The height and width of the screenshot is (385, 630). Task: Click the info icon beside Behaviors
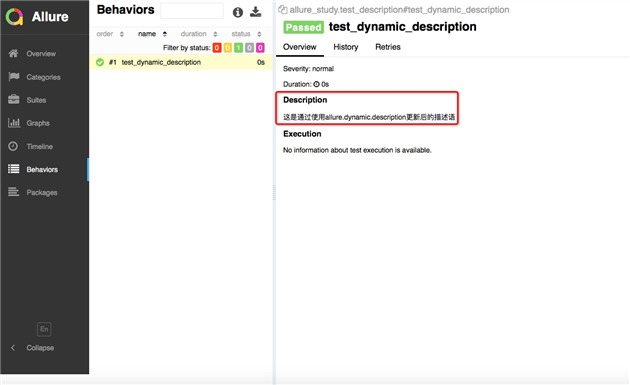[238, 12]
